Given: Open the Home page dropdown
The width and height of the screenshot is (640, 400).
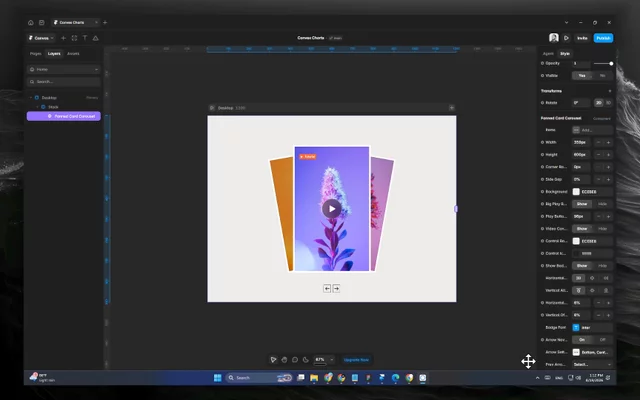Looking at the screenshot, I should (64, 69).
